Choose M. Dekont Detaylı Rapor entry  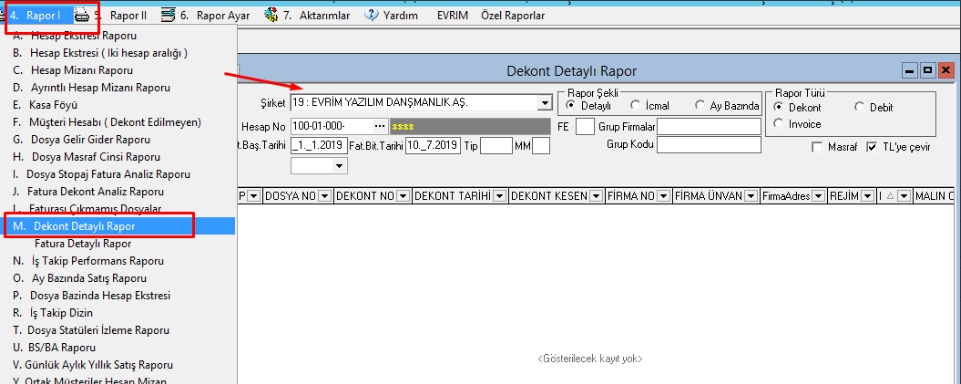click(118, 226)
